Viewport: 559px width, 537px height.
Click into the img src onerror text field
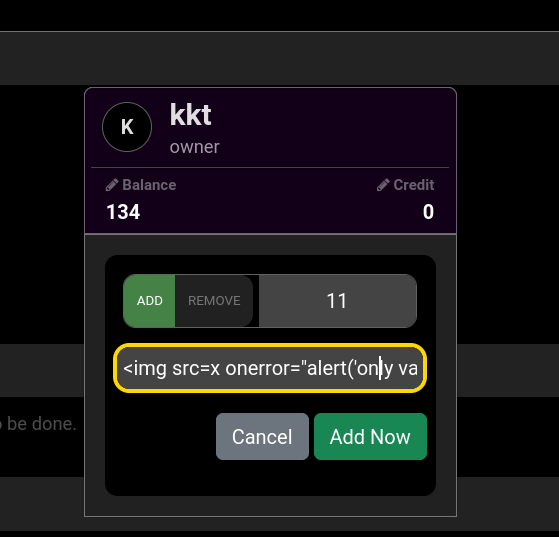[x=270, y=368]
